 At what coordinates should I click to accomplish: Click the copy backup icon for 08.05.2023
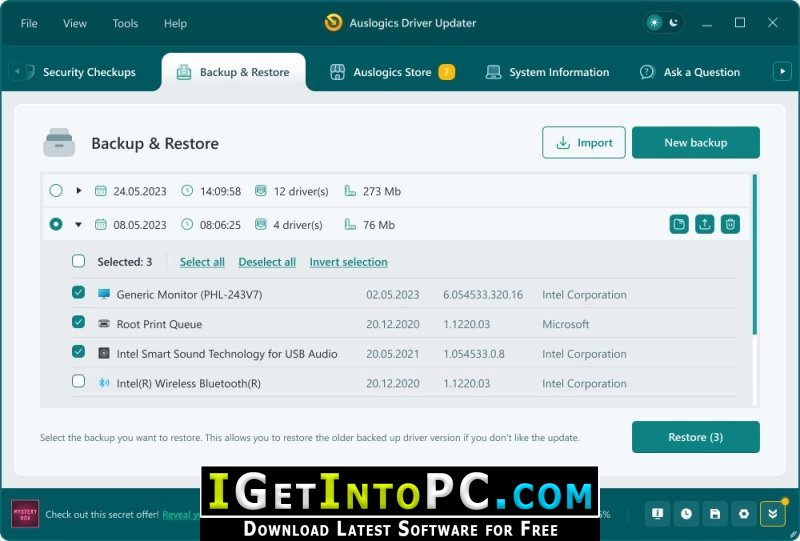pyautogui.click(x=679, y=224)
